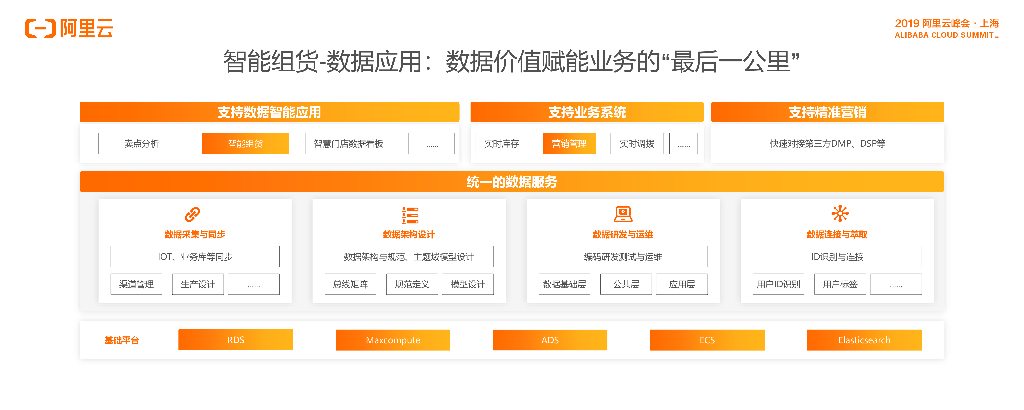Click the 卖点分析 item
This screenshot has height=410, width=1024.
[141, 144]
